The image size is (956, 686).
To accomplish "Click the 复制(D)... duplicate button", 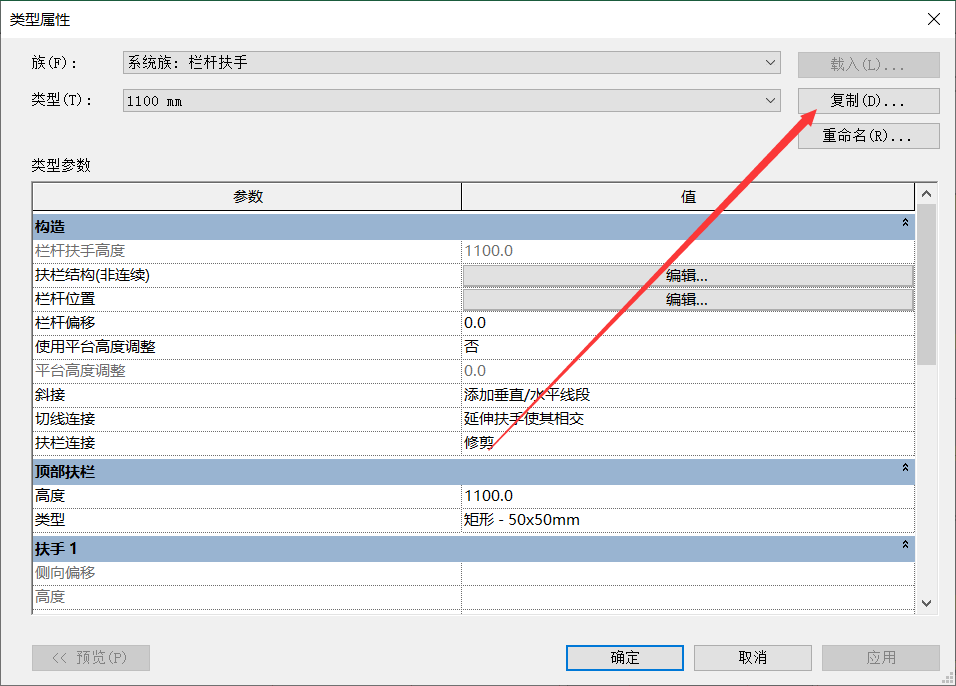I will point(868,101).
